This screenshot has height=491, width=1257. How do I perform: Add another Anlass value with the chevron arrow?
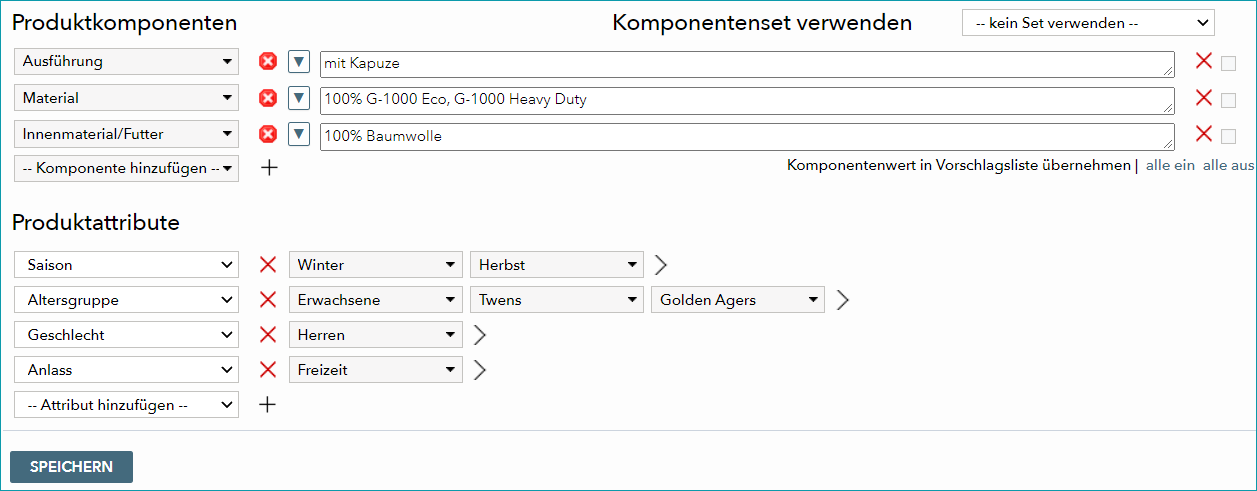[x=479, y=370]
